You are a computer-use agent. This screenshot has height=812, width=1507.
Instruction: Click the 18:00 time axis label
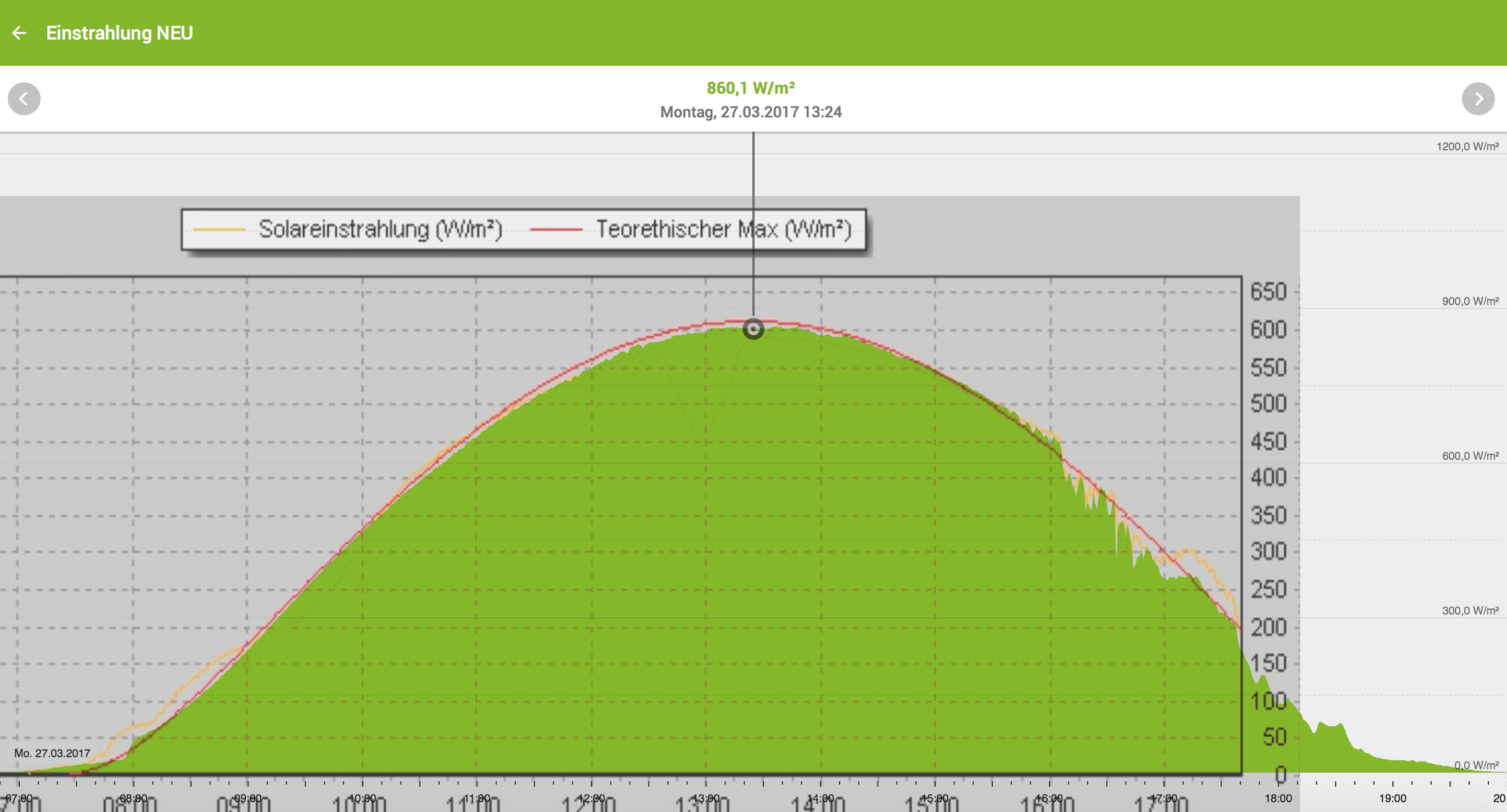point(1278,798)
